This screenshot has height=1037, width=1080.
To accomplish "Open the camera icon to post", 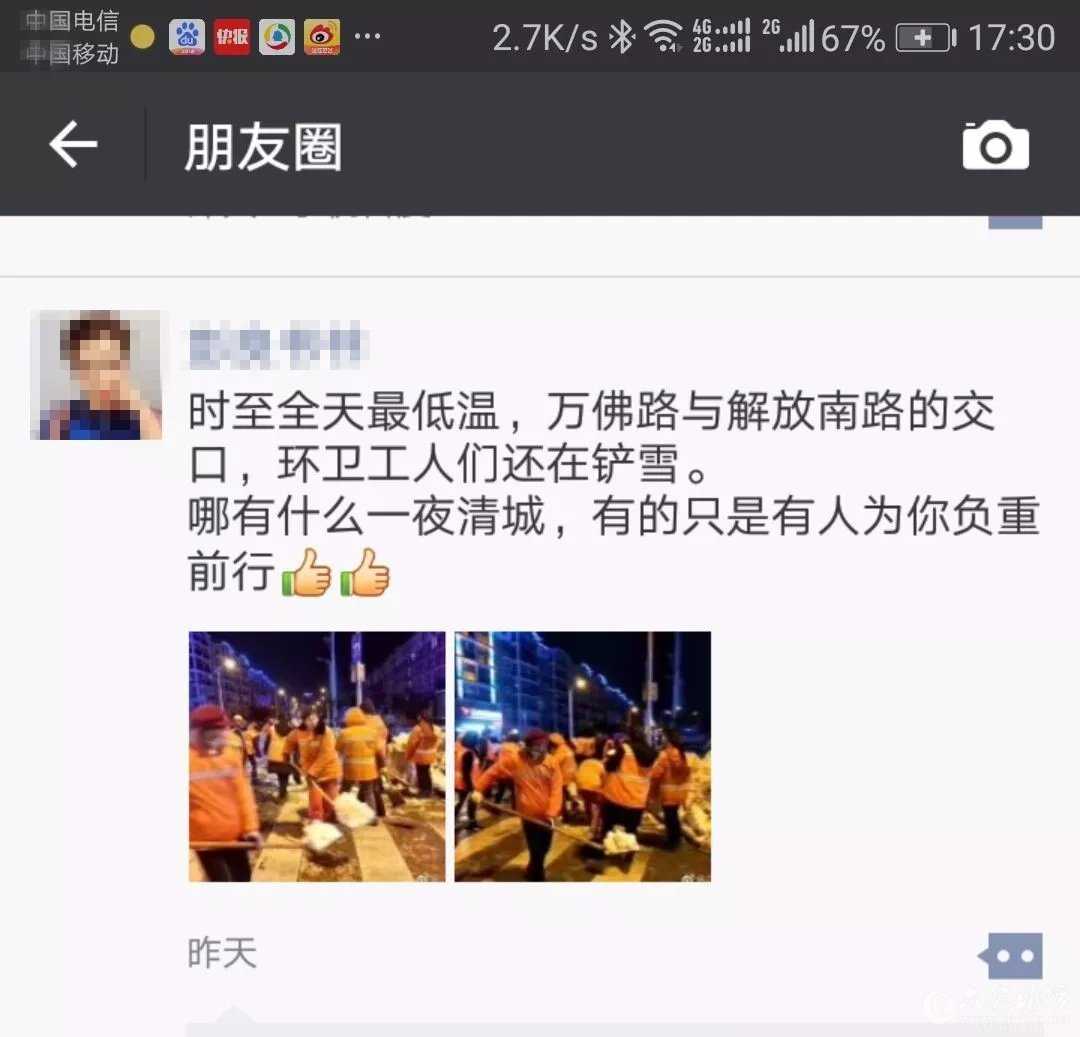I will [x=995, y=145].
